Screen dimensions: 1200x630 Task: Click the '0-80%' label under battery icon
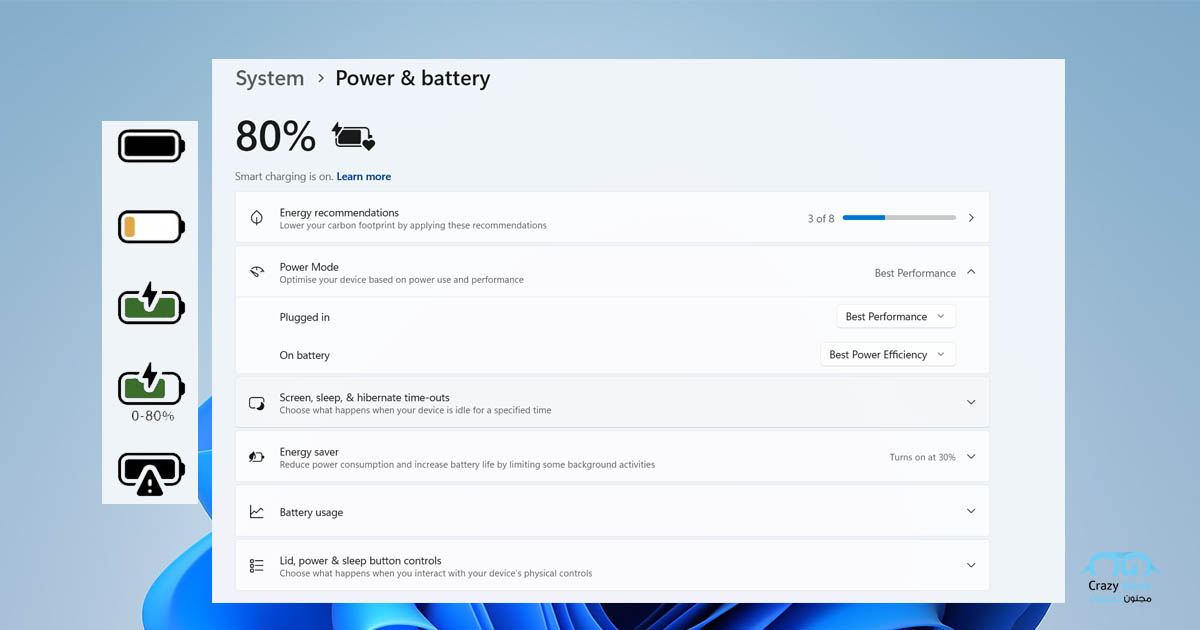(x=152, y=416)
